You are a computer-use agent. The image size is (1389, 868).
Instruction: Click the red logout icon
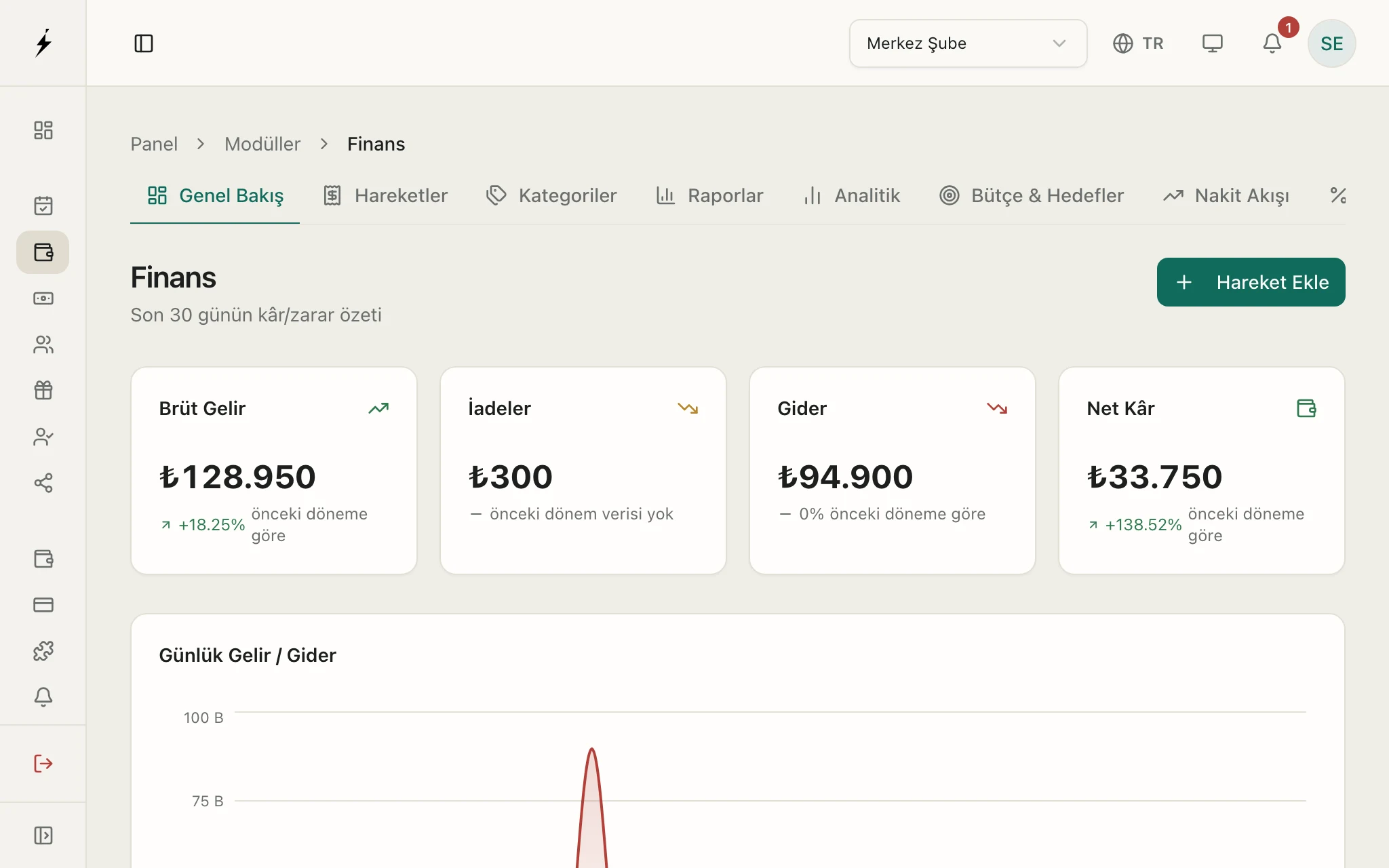43,764
